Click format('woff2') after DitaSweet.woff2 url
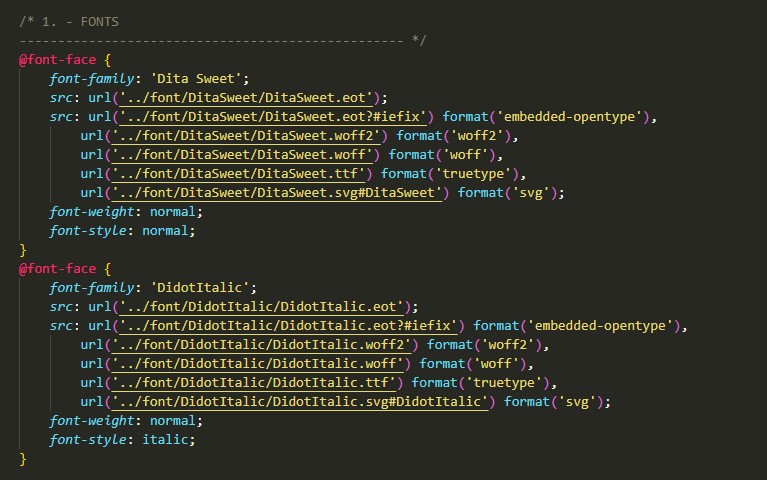Viewport: 767px width, 480px height. [x=453, y=136]
